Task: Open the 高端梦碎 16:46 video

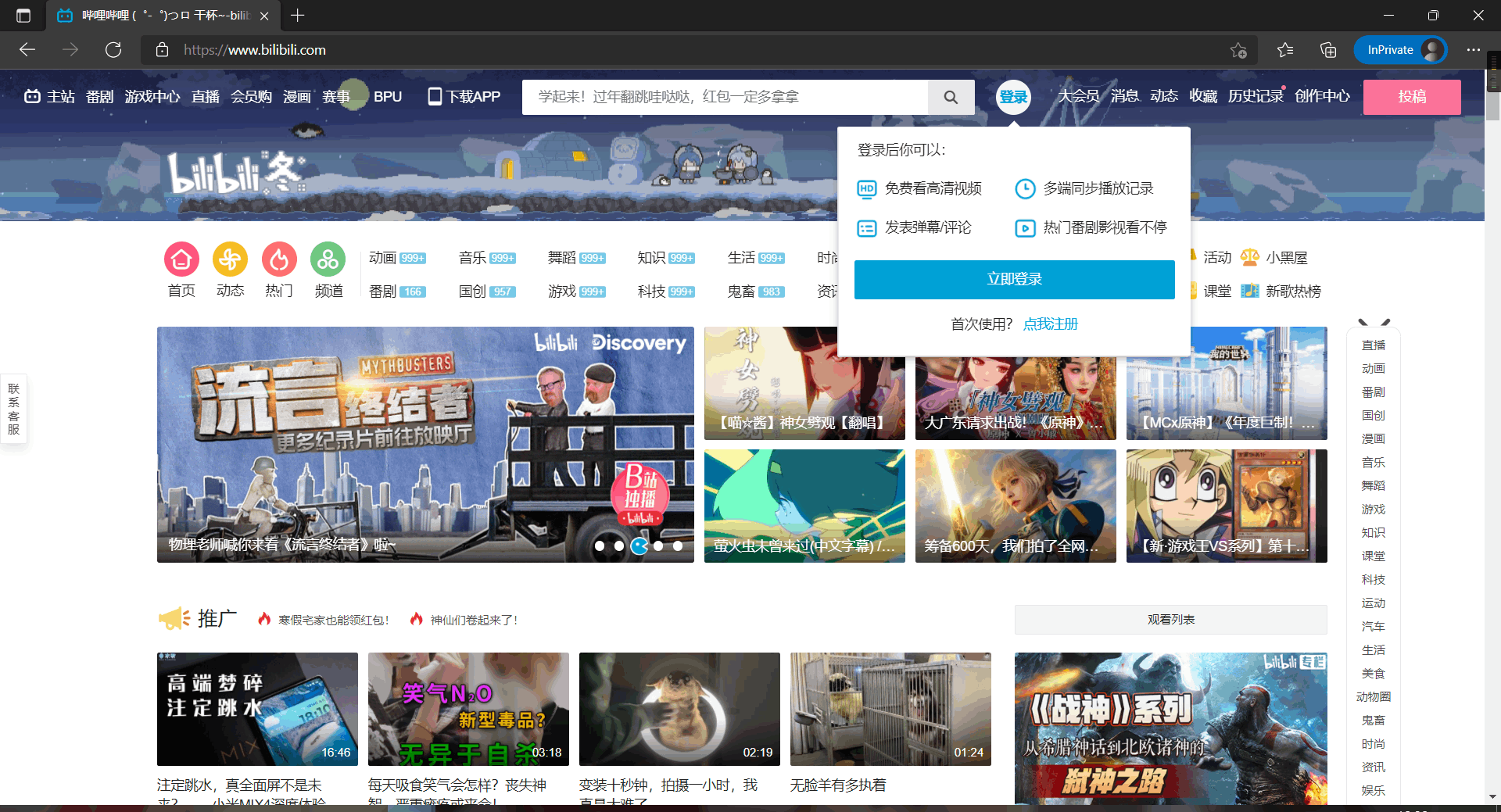Action: (257, 709)
